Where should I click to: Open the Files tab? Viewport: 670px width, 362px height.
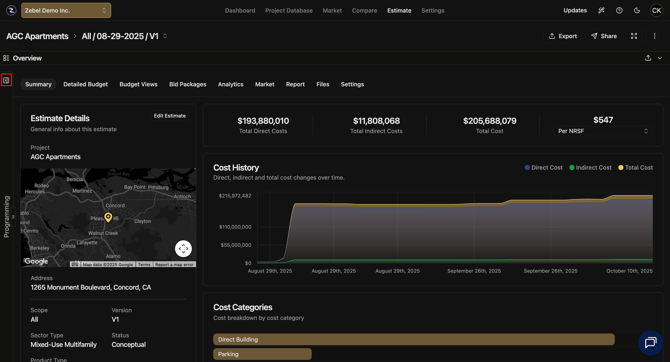323,84
